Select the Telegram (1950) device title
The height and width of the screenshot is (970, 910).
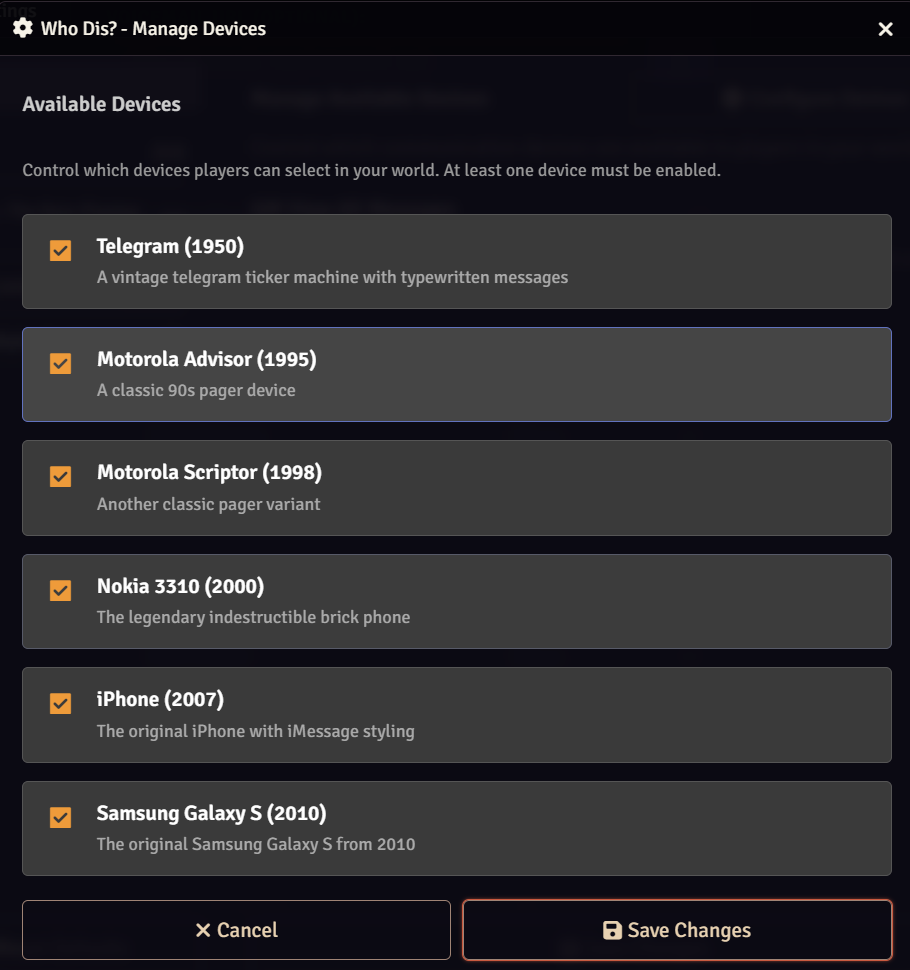pos(170,246)
